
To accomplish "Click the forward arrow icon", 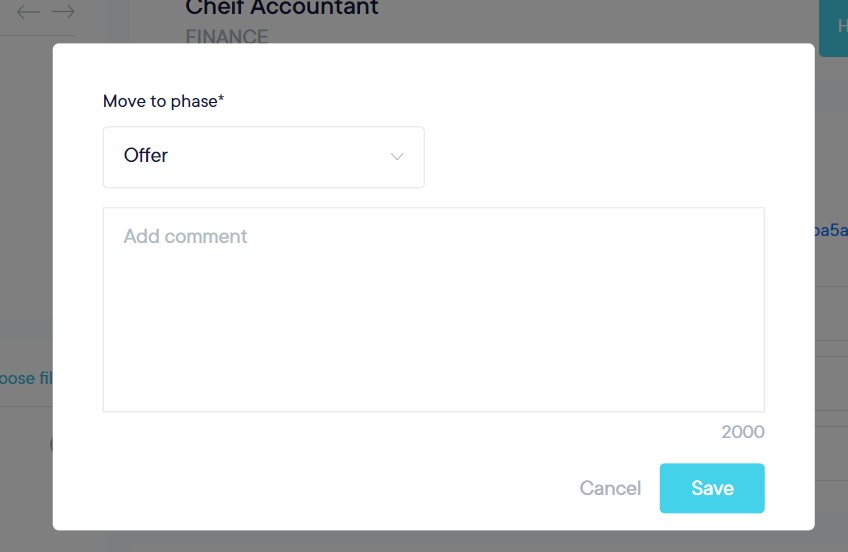I will [63, 12].
